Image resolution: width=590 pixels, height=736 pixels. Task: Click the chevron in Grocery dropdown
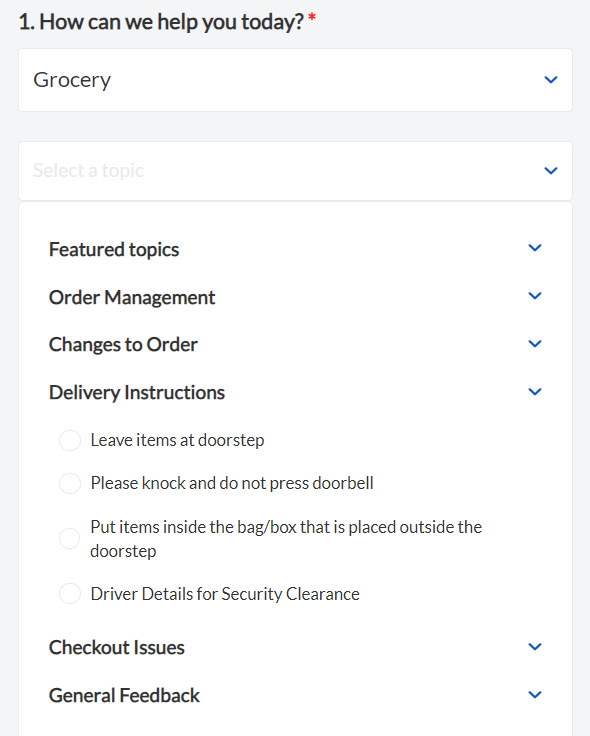[551, 80]
